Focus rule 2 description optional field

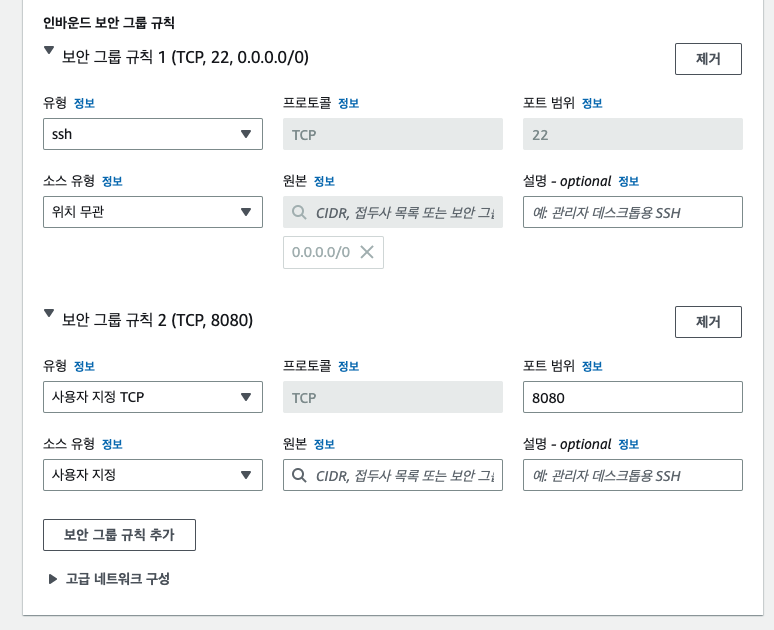(x=633, y=475)
